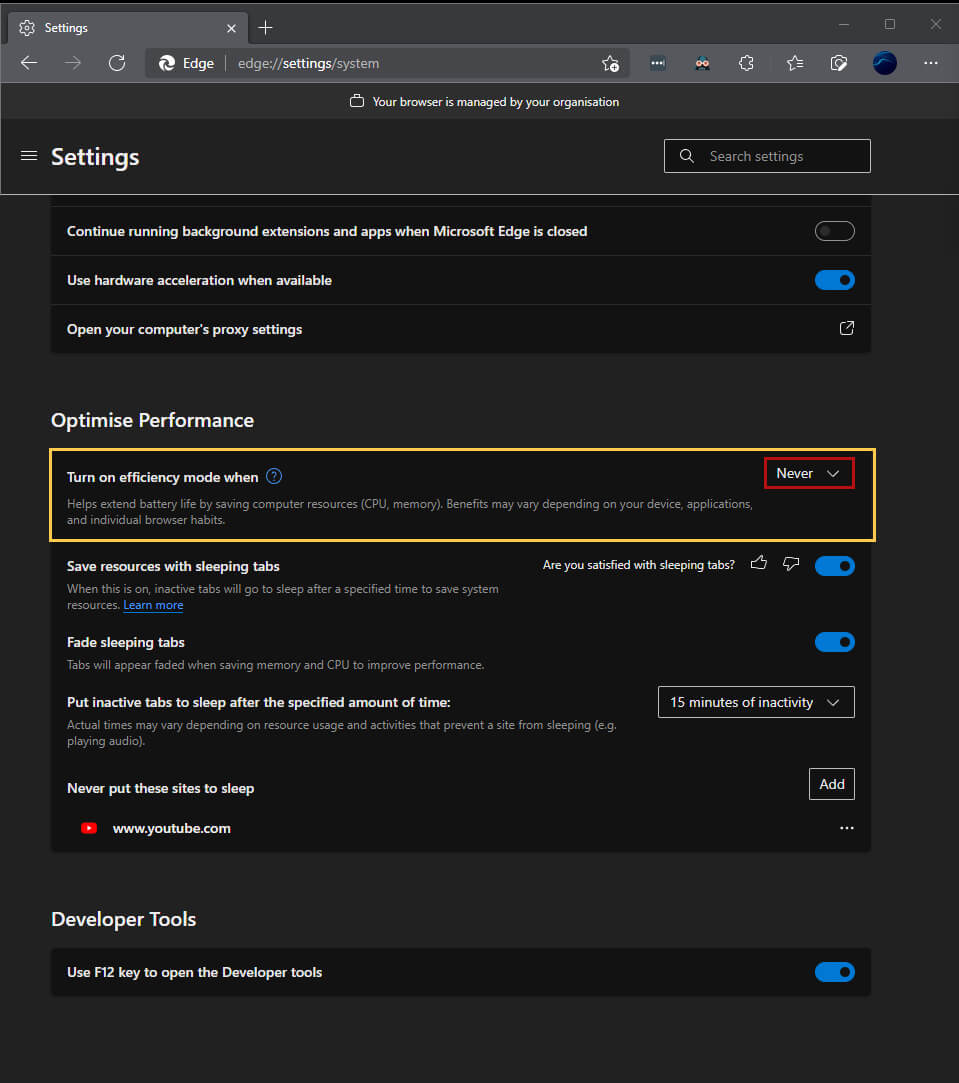Click the magnifier icon in Search settings
Image resolution: width=959 pixels, height=1083 pixels.
[686, 156]
